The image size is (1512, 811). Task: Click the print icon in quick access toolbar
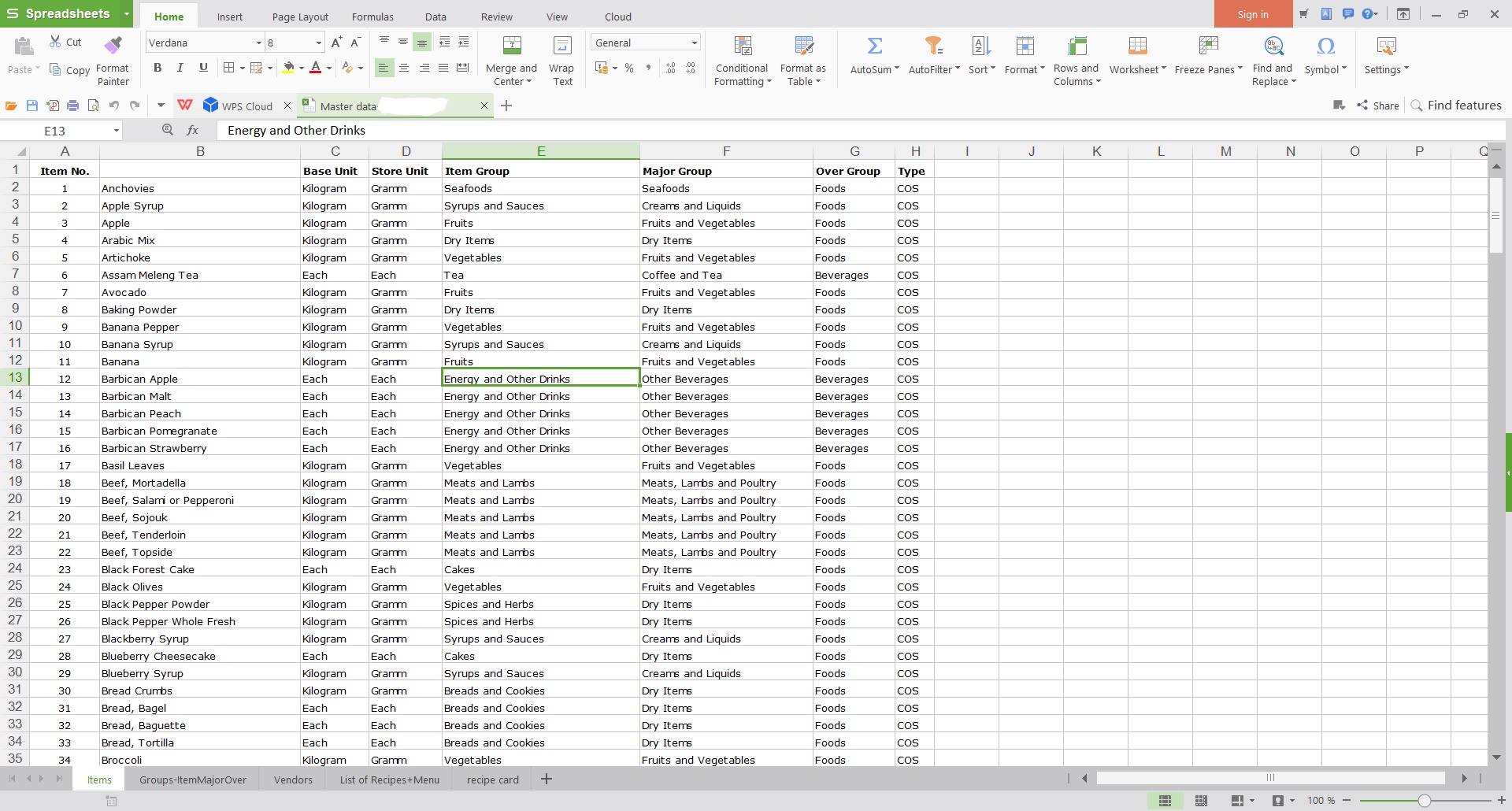pos(72,106)
